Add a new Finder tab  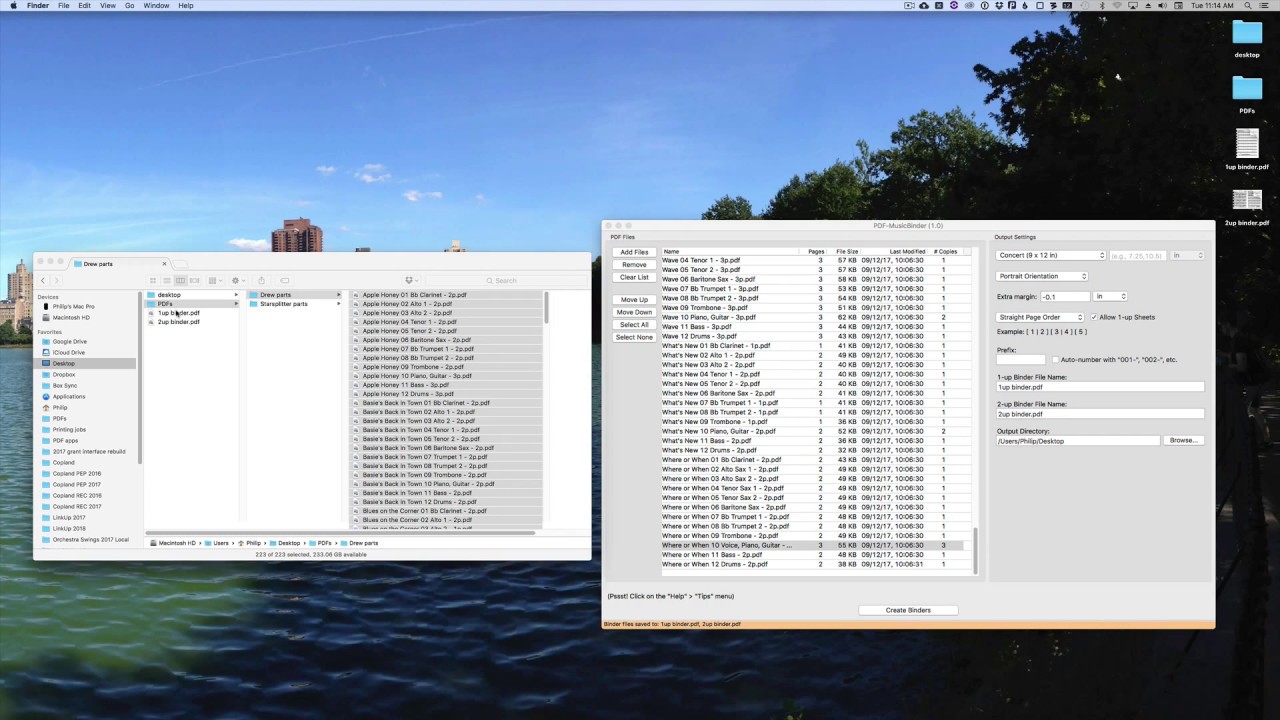click(x=180, y=264)
